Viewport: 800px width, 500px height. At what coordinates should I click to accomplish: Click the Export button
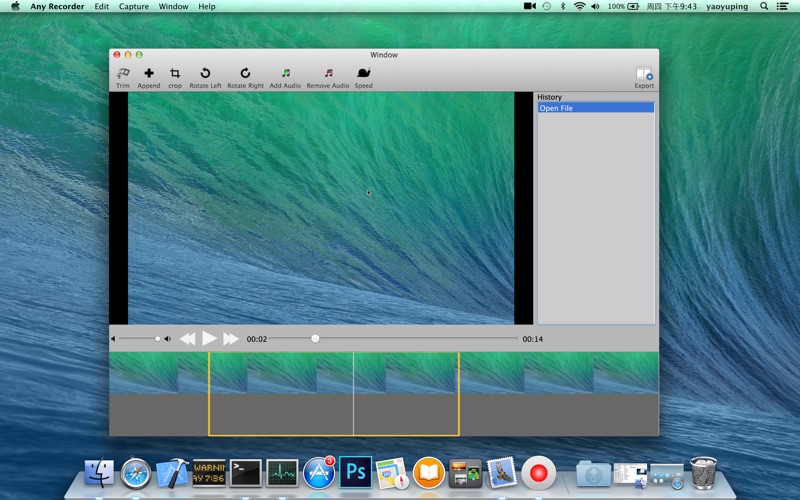click(644, 75)
